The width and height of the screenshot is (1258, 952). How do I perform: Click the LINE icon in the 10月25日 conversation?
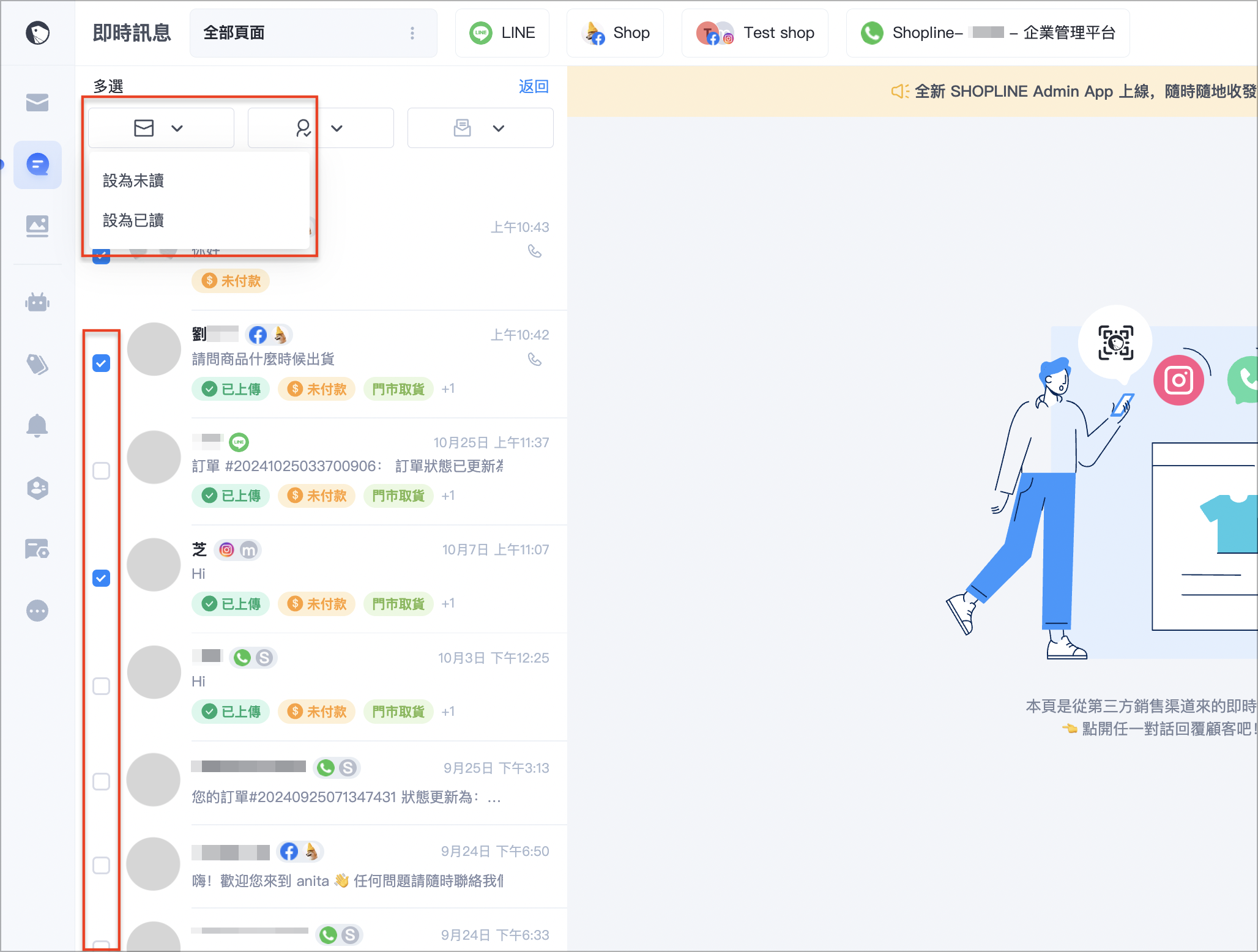(x=239, y=442)
